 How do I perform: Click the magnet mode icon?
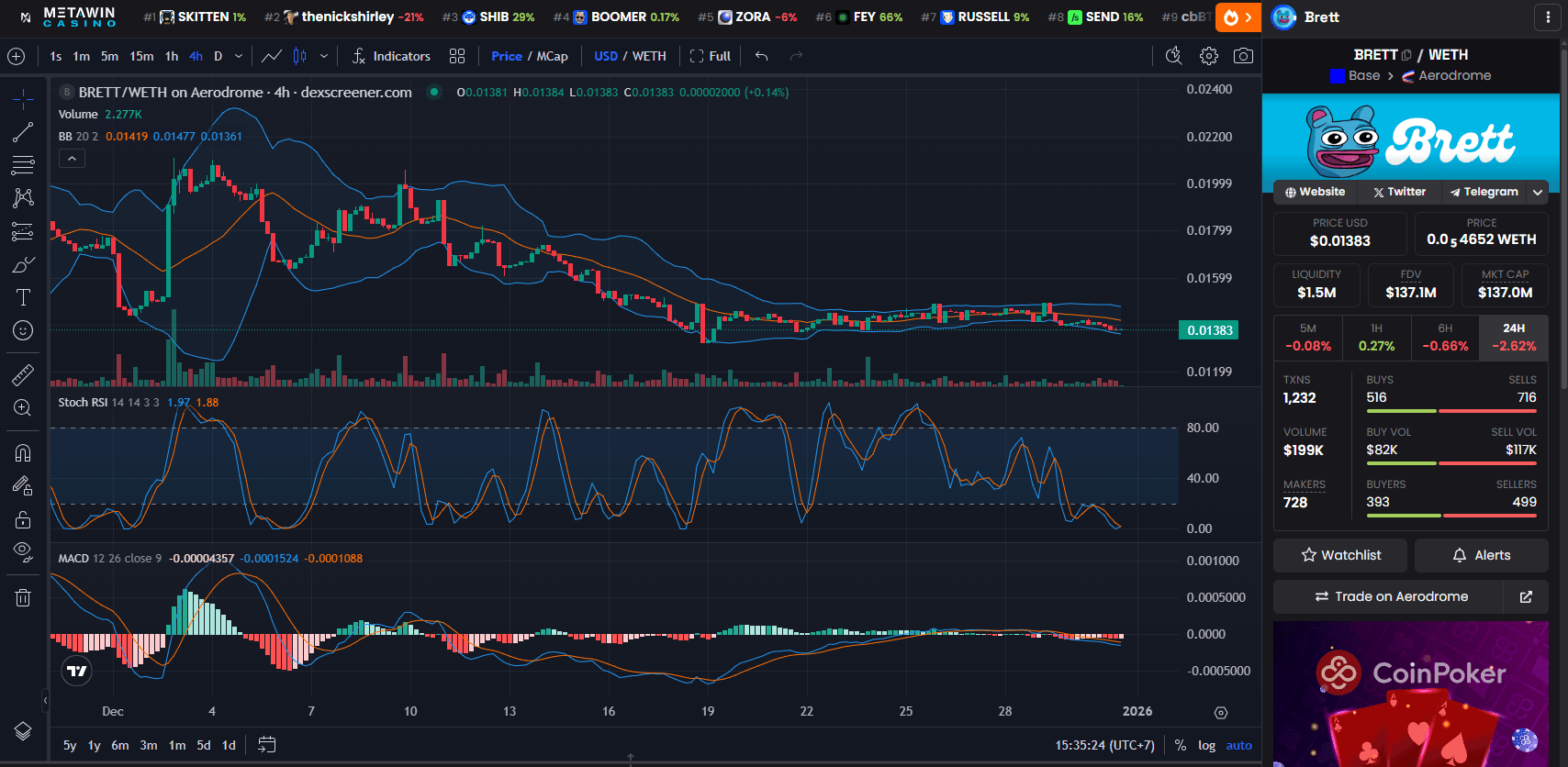[23, 453]
